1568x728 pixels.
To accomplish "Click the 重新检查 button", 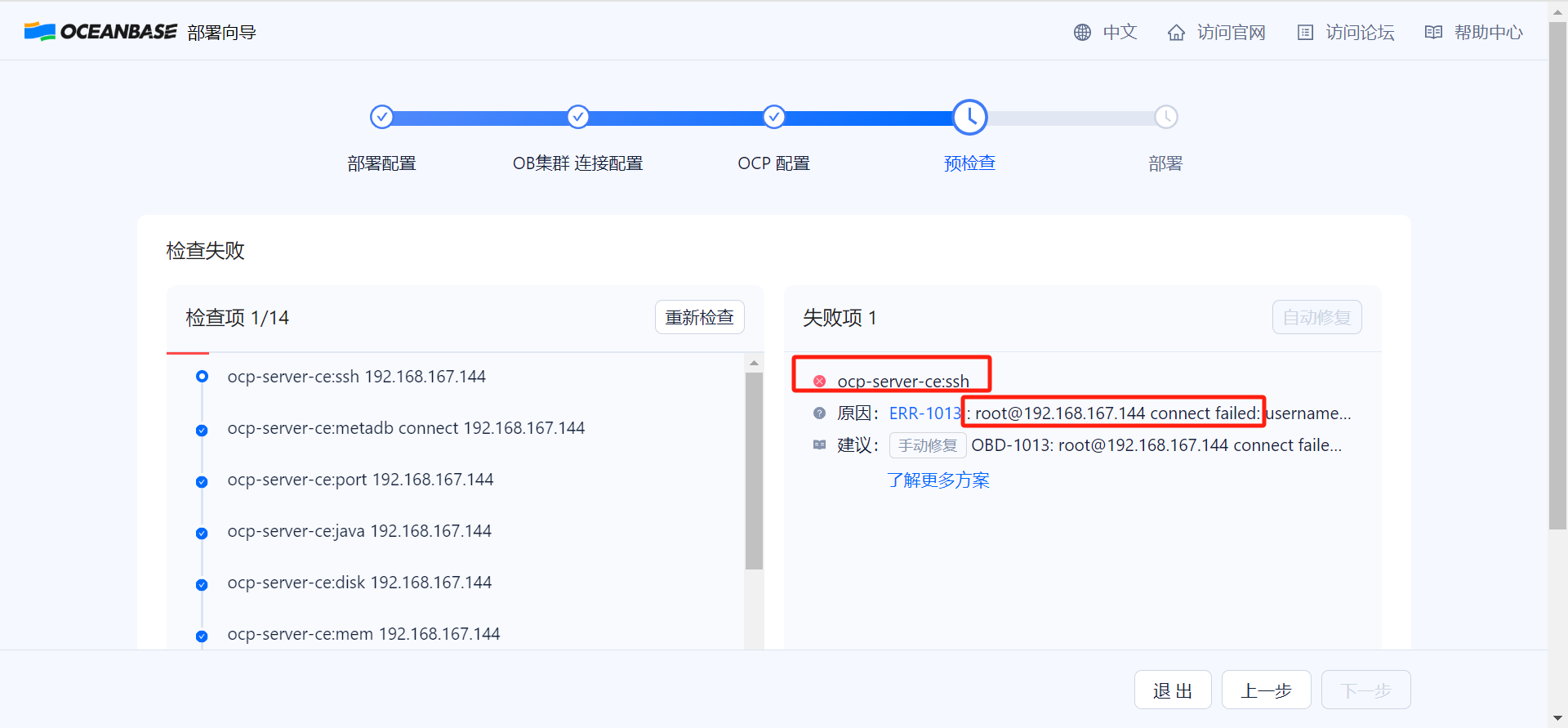I will (700, 317).
